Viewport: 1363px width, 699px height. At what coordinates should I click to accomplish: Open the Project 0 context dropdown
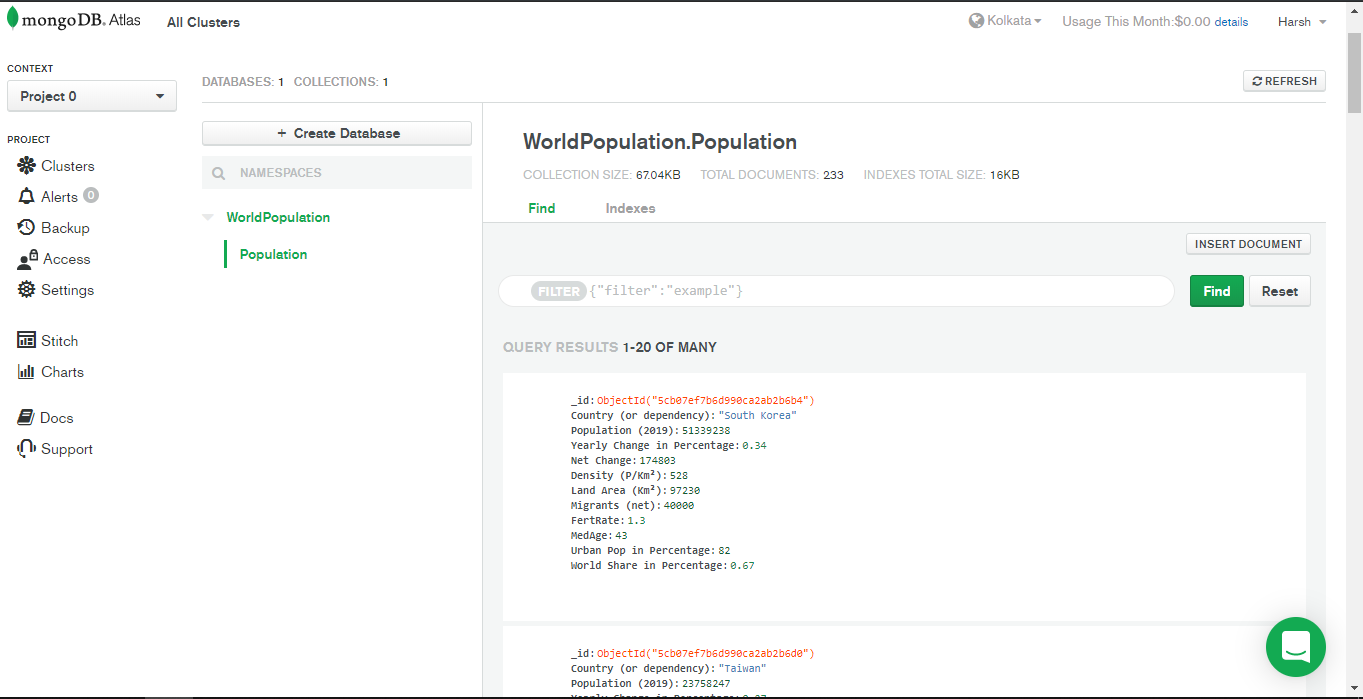click(92, 96)
